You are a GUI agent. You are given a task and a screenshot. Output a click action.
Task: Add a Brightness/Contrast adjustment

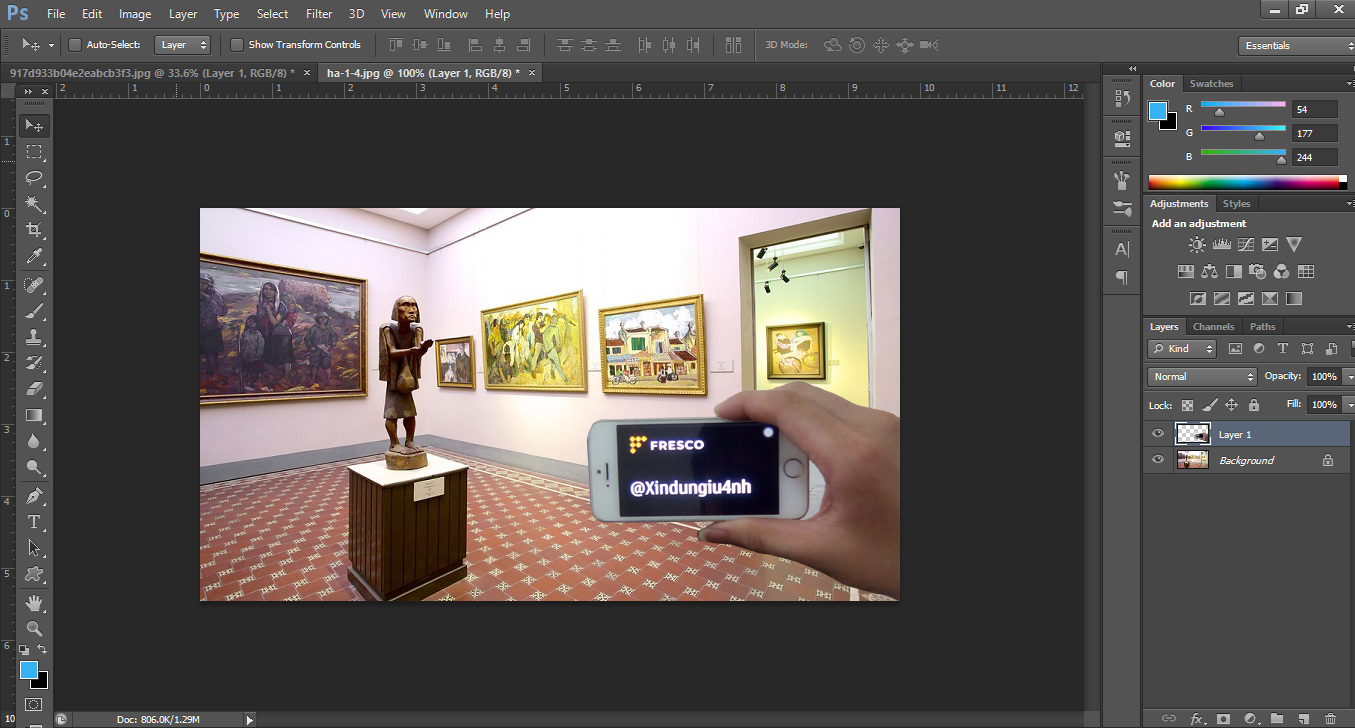(1196, 245)
